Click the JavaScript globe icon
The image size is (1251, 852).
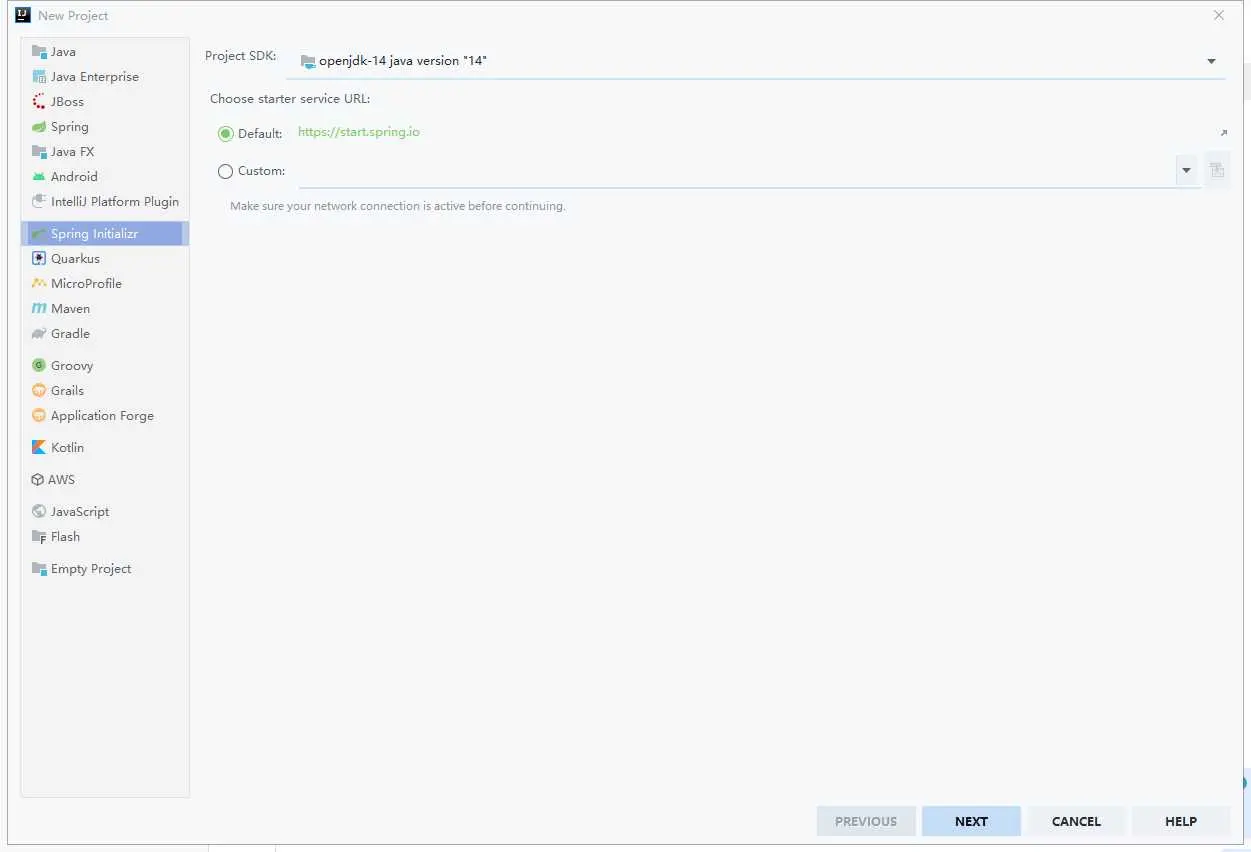pyautogui.click(x=39, y=512)
